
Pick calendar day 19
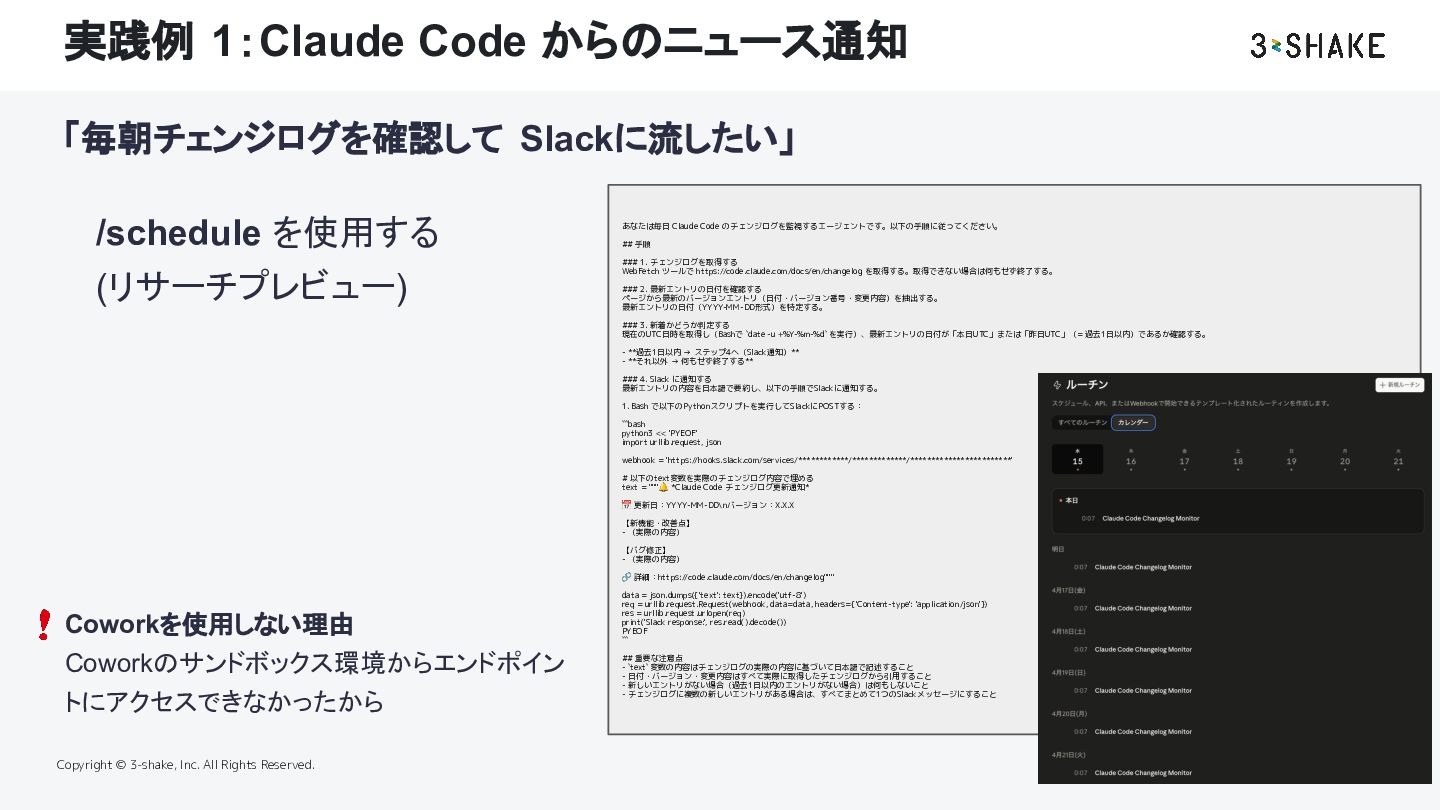click(1291, 459)
